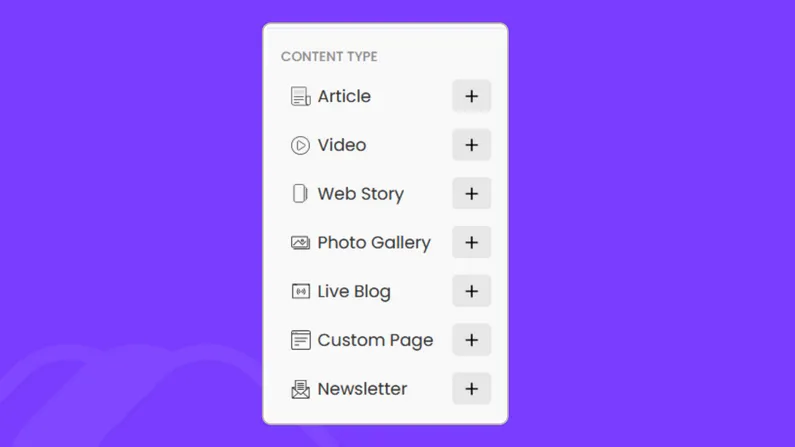The height and width of the screenshot is (447, 795).
Task: Select the Article label text
Action: click(x=344, y=96)
